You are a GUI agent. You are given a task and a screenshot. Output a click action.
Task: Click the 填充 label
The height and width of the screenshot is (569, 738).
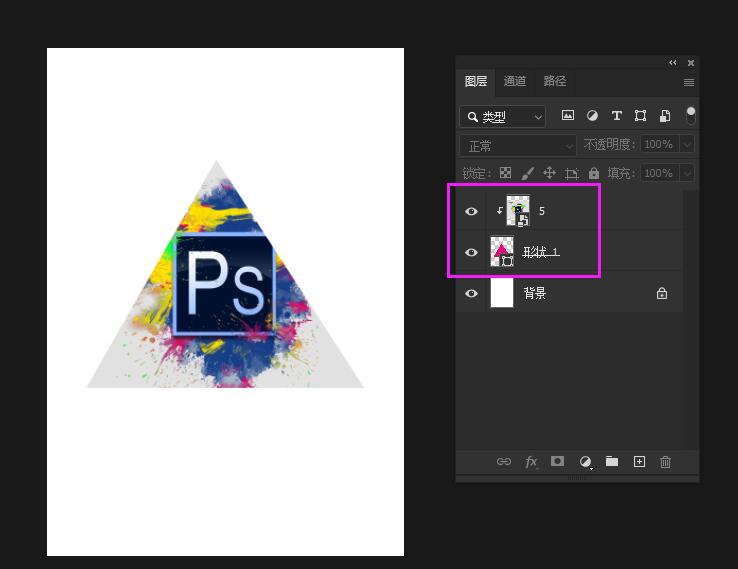coord(621,173)
